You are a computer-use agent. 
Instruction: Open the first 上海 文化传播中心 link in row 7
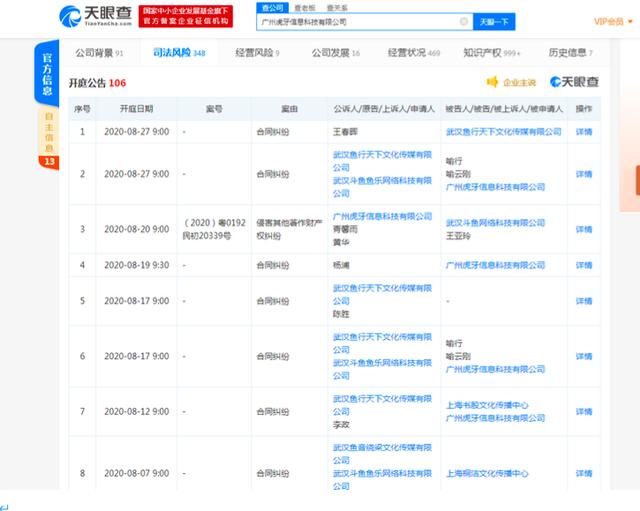pos(487,405)
